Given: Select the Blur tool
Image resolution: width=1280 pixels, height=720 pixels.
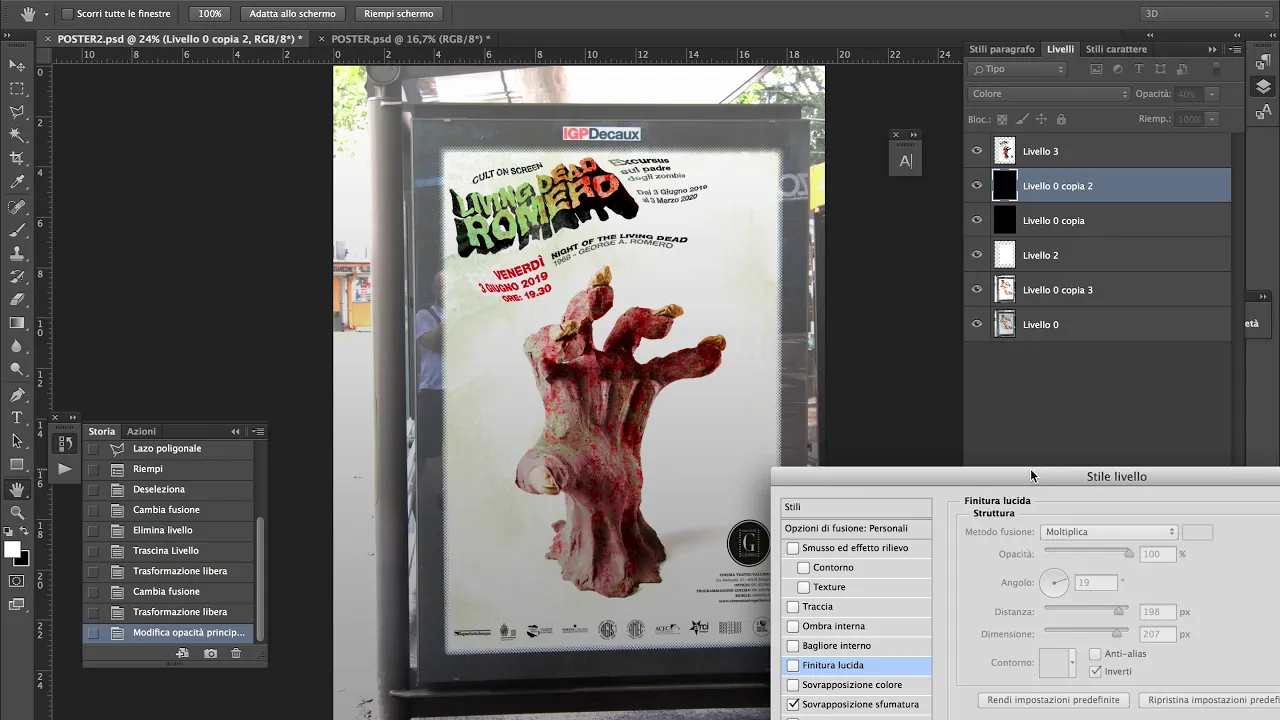Looking at the screenshot, I should coord(17,346).
